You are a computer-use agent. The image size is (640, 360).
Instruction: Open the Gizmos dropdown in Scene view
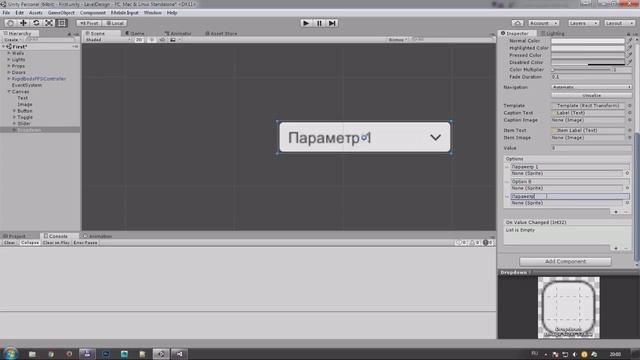click(x=398, y=40)
